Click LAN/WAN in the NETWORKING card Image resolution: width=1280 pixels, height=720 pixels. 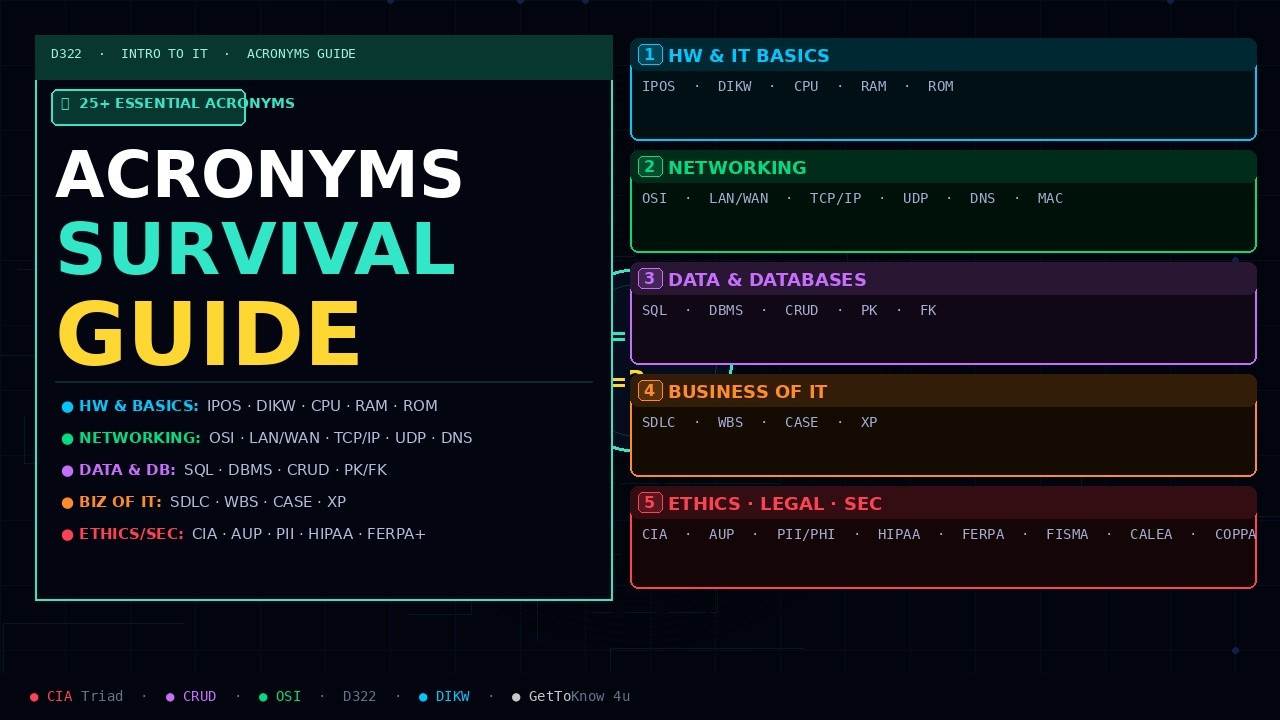pyautogui.click(x=738, y=199)
